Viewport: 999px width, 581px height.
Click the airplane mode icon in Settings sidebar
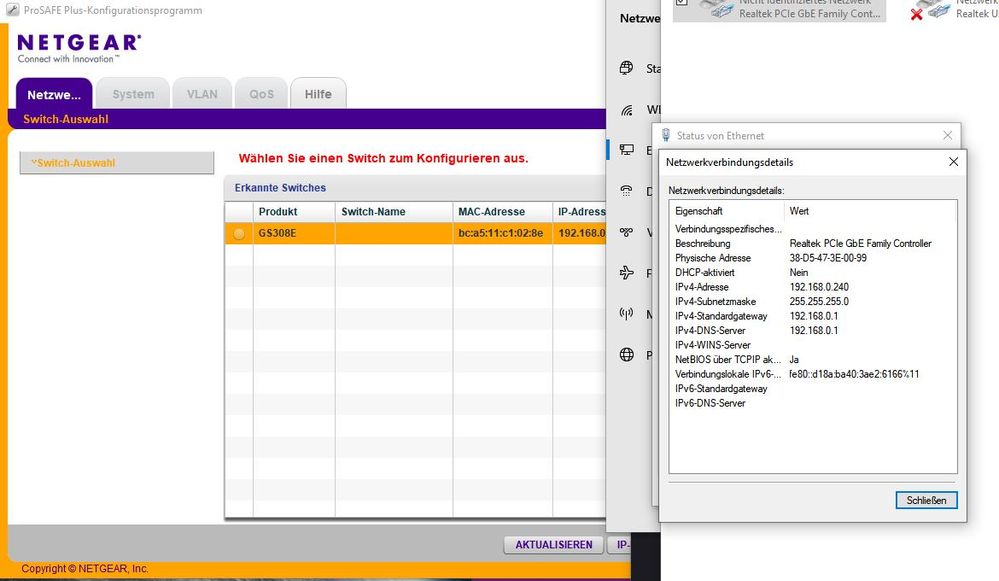point(626,273)
